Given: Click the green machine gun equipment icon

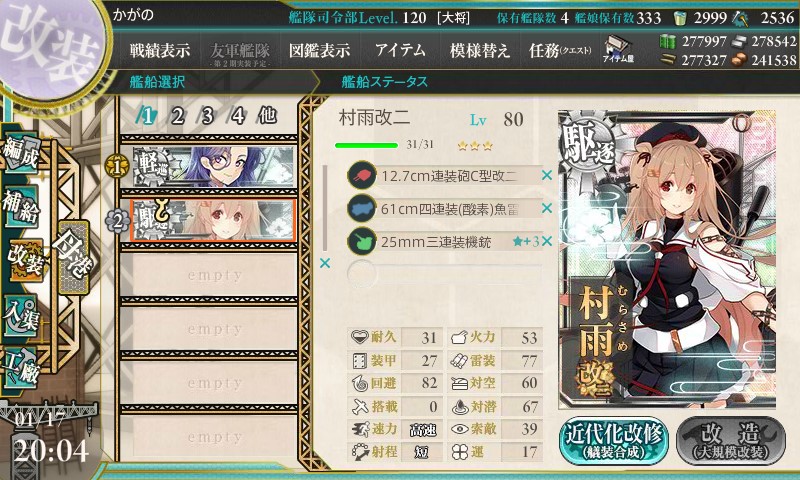Looking at the screenshot, I should coord(361,241).
